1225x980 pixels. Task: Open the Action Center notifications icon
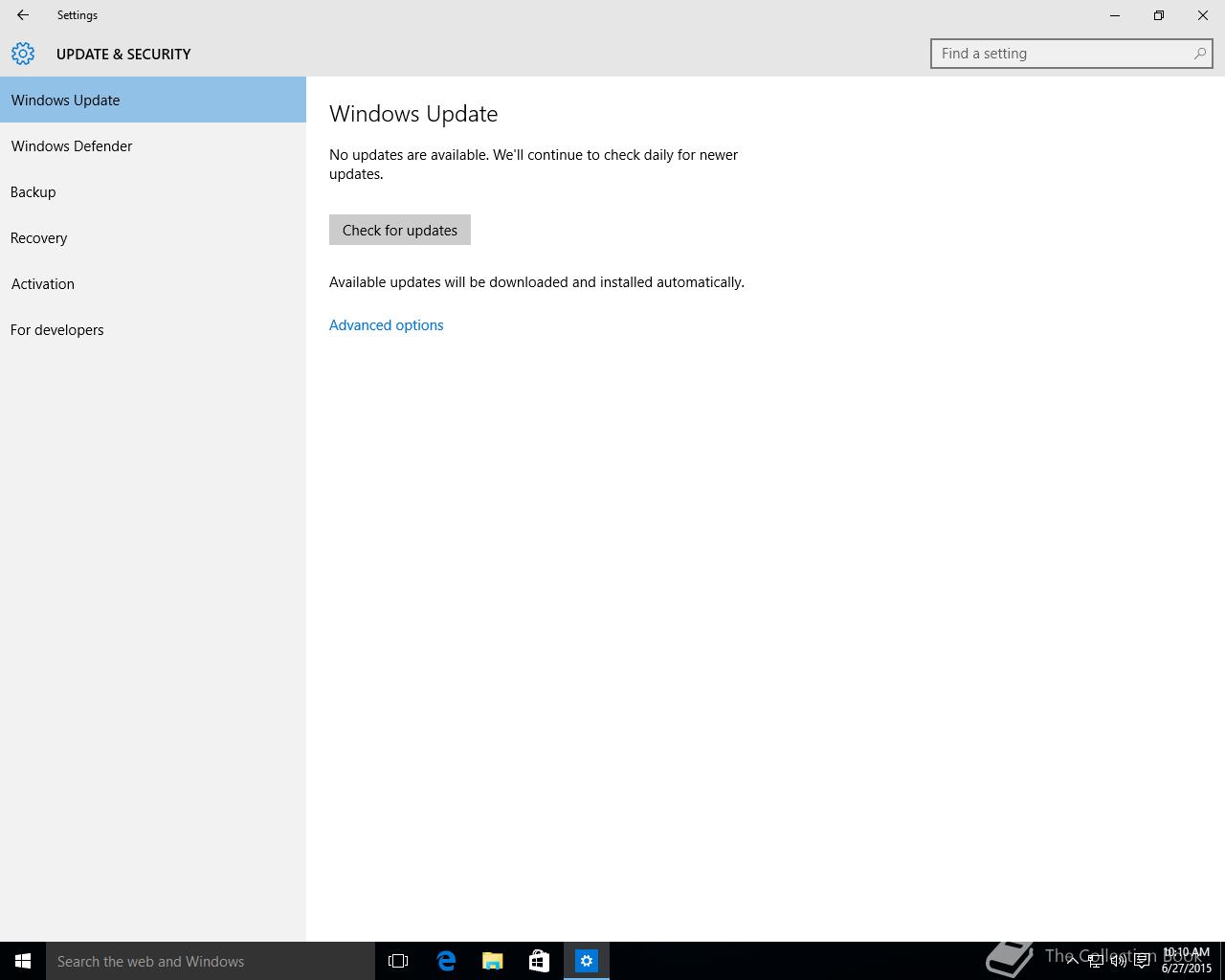pyautogui.click(x=1142, y=961)
